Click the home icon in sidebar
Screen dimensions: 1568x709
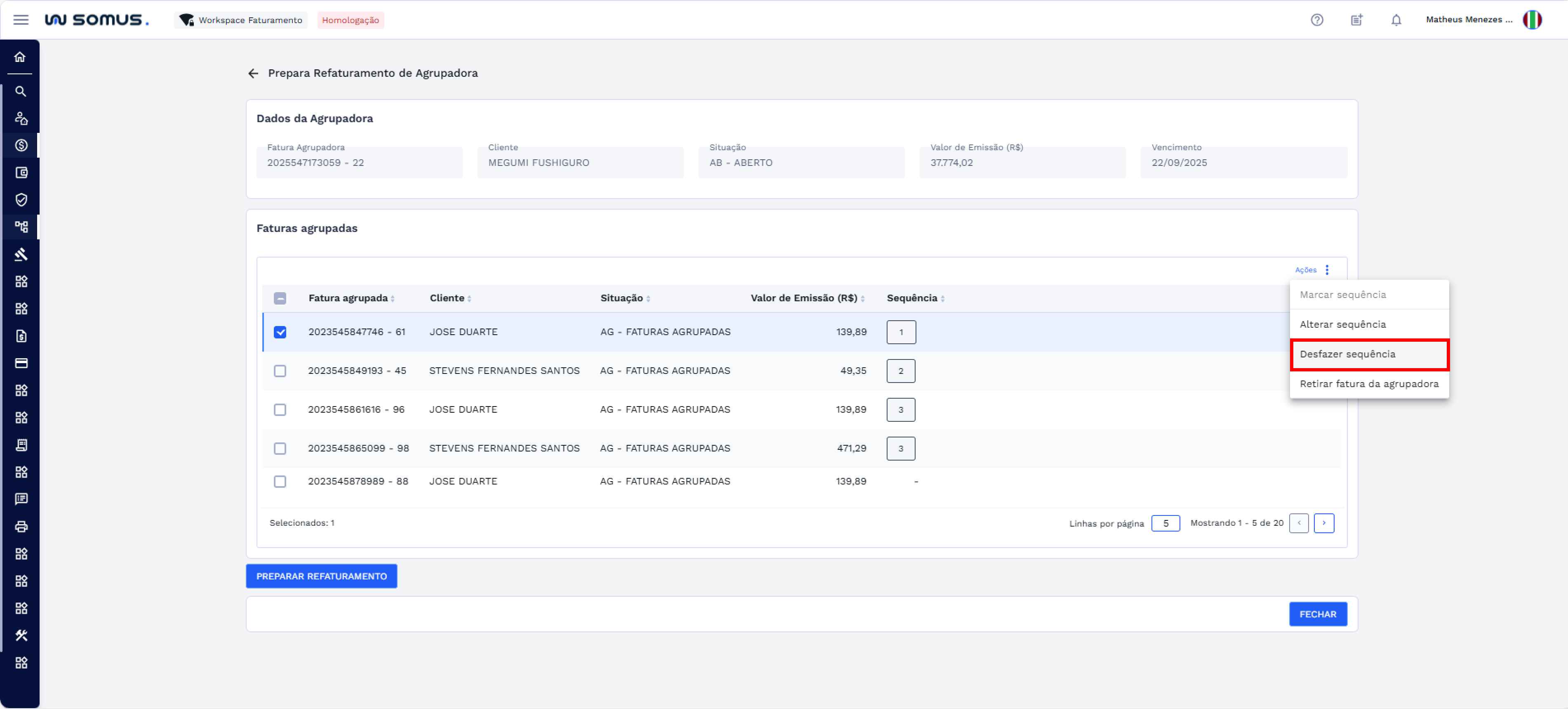pyautogui.click(x=20, y=57)
